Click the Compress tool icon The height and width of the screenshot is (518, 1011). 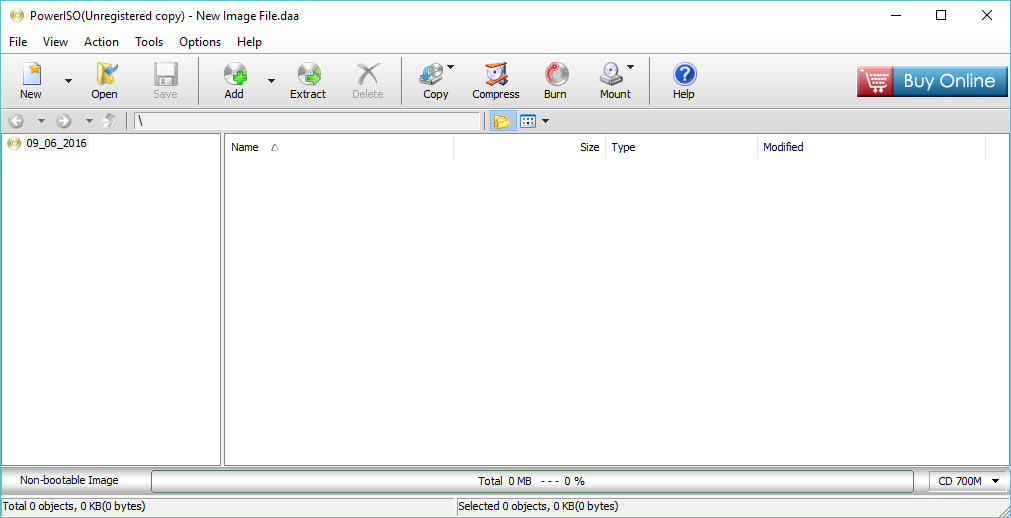click(x=496, y=74)
